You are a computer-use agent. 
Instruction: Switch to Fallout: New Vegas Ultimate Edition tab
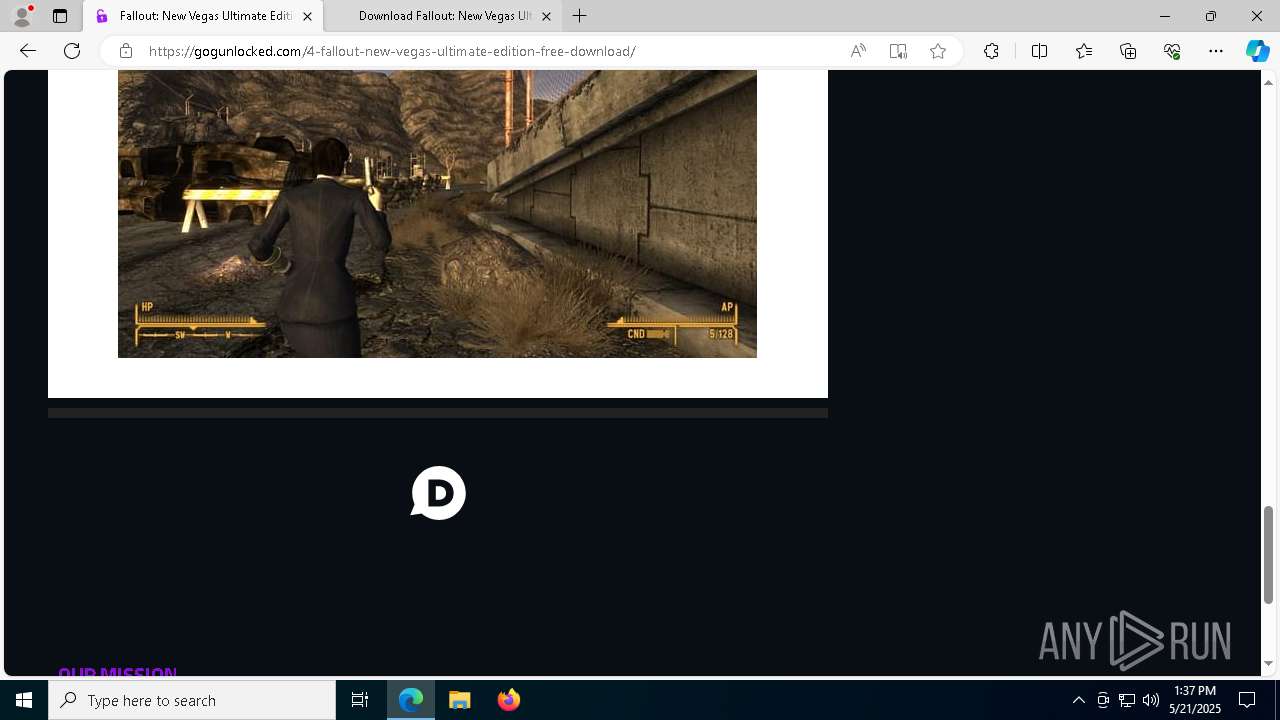click(203, 16)
